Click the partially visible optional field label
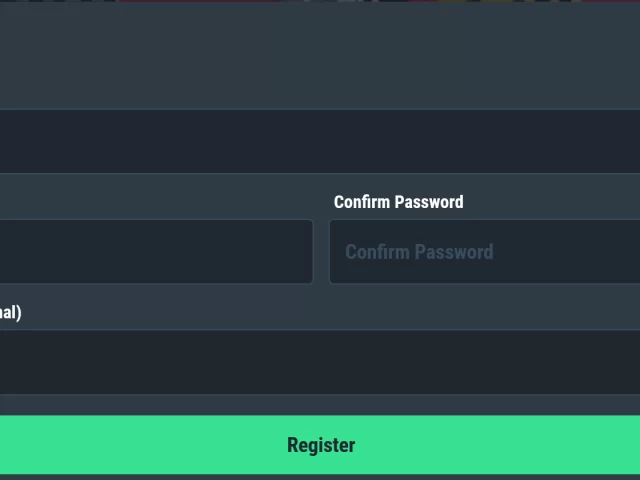 (x=11, y=313)
